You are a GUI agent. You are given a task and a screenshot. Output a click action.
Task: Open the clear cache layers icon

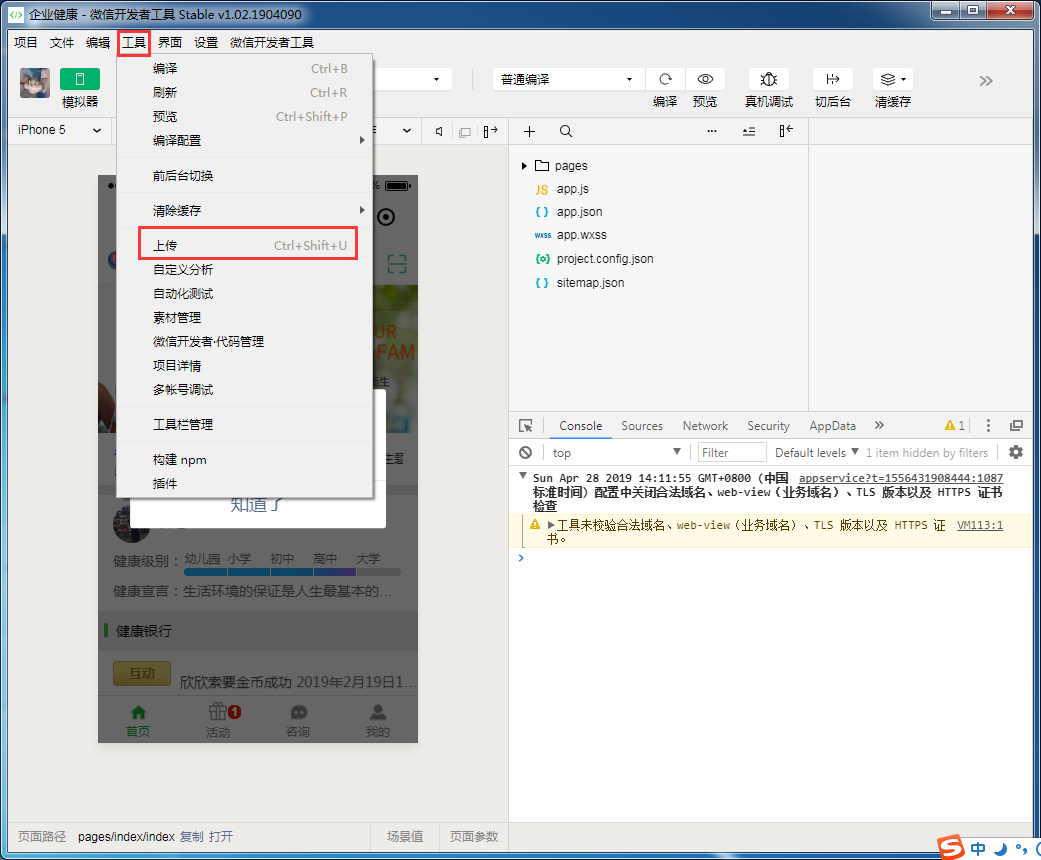(x=892, y=79)
